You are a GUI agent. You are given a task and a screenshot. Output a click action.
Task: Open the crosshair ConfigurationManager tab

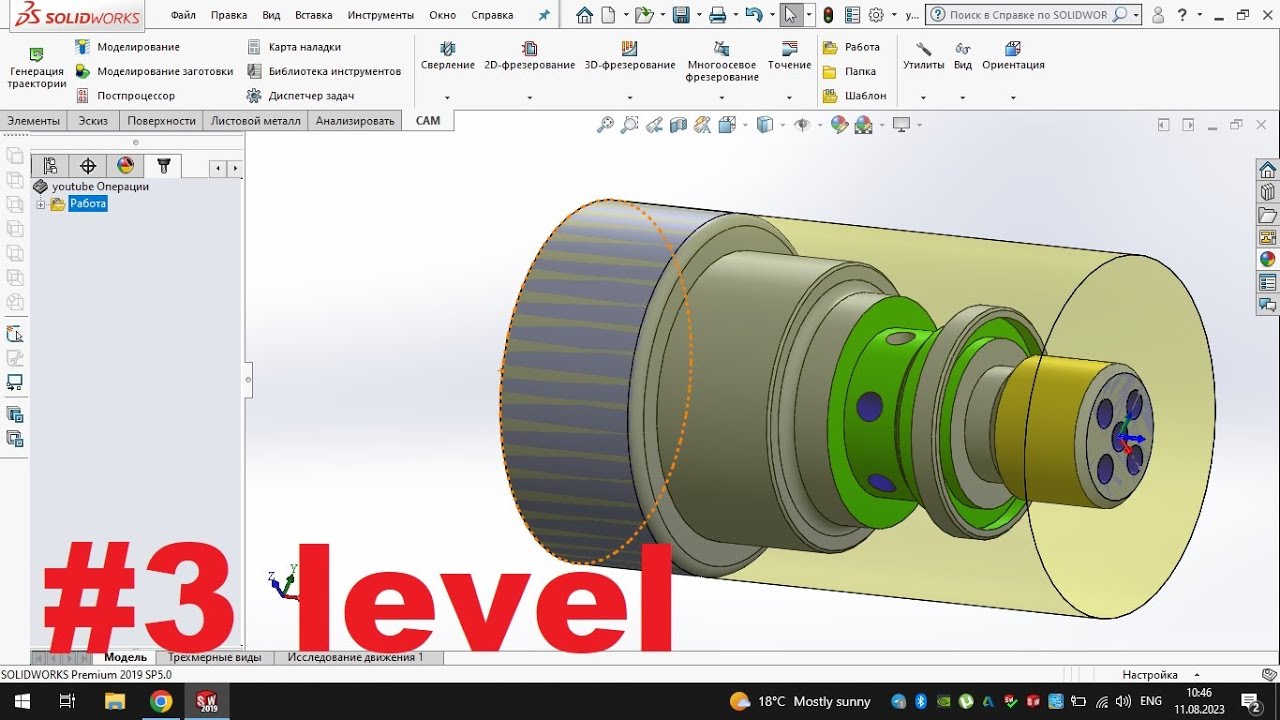click(88, 166)
